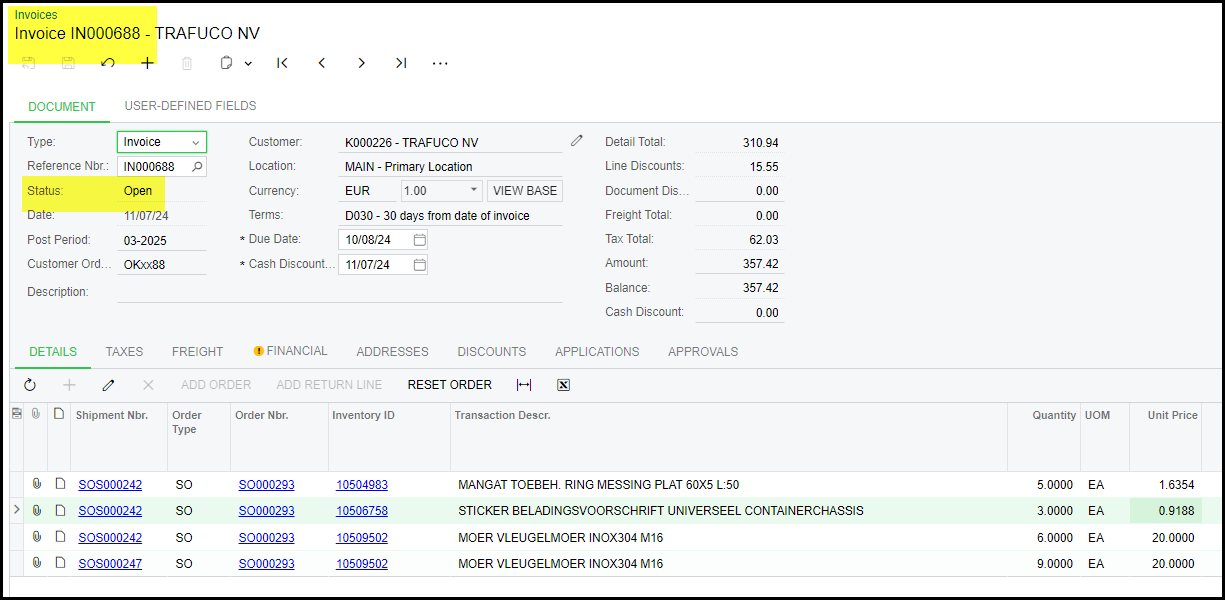Screen dimensions: 1225x600
Task: Click the fit-to-screen columns icon
Action: click(x=524, y=385)
